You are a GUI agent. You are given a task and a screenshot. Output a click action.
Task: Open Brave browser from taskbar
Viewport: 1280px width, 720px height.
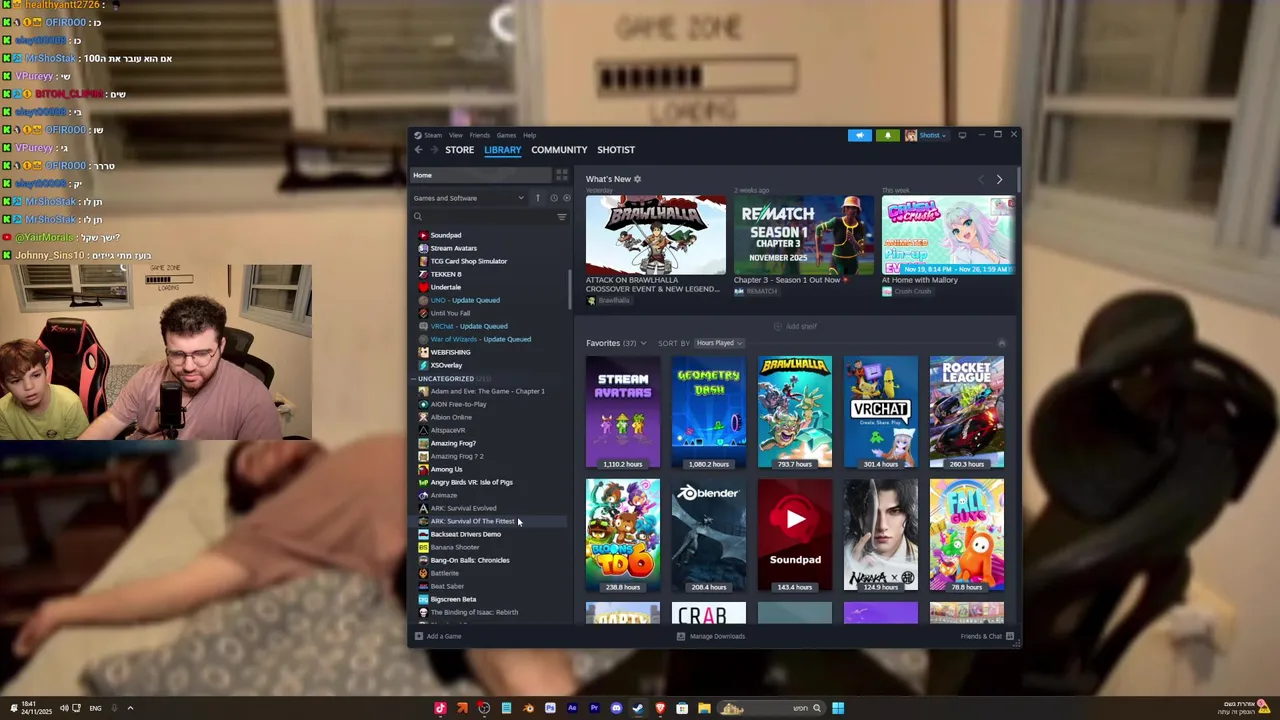tap(660, 708)
